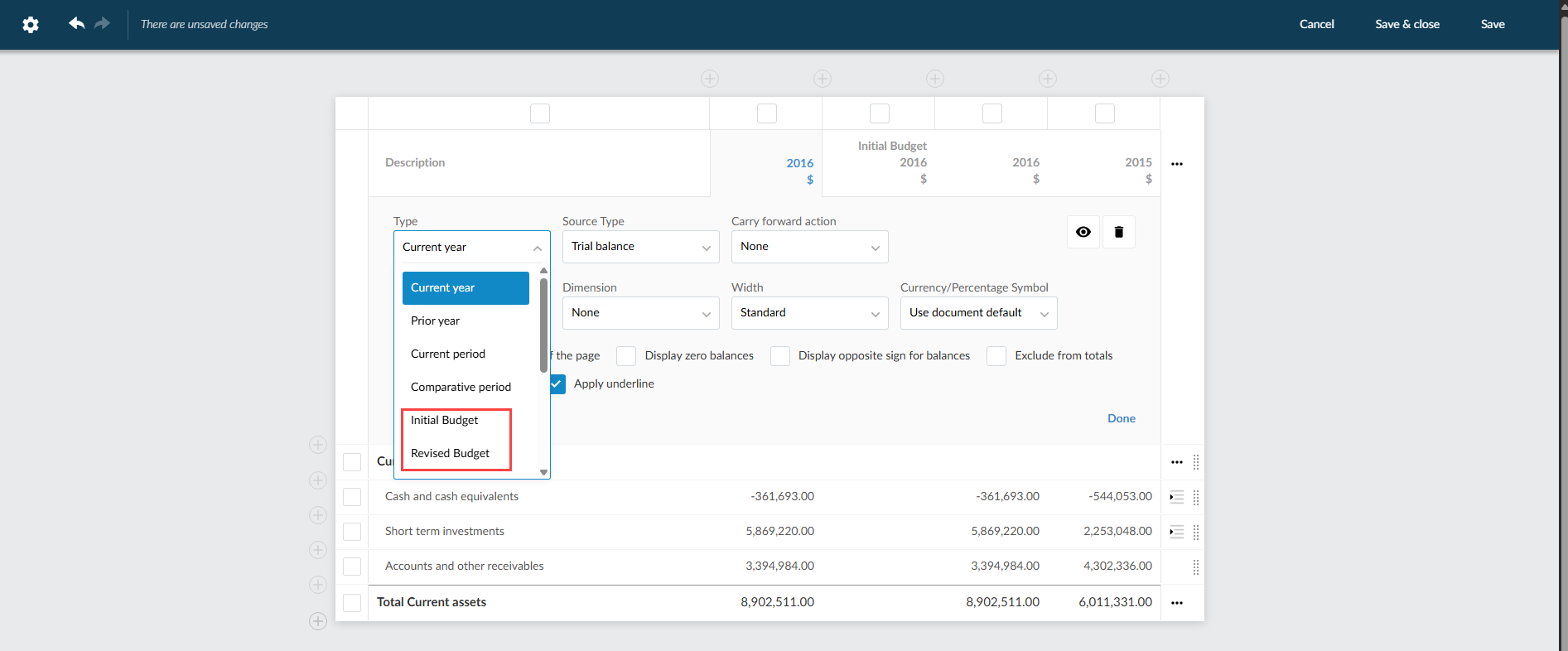Image resolution: width=1568 pixels, height=651 pixels.
Task: Choose Current year from Type list
Action: coord(466,288)
